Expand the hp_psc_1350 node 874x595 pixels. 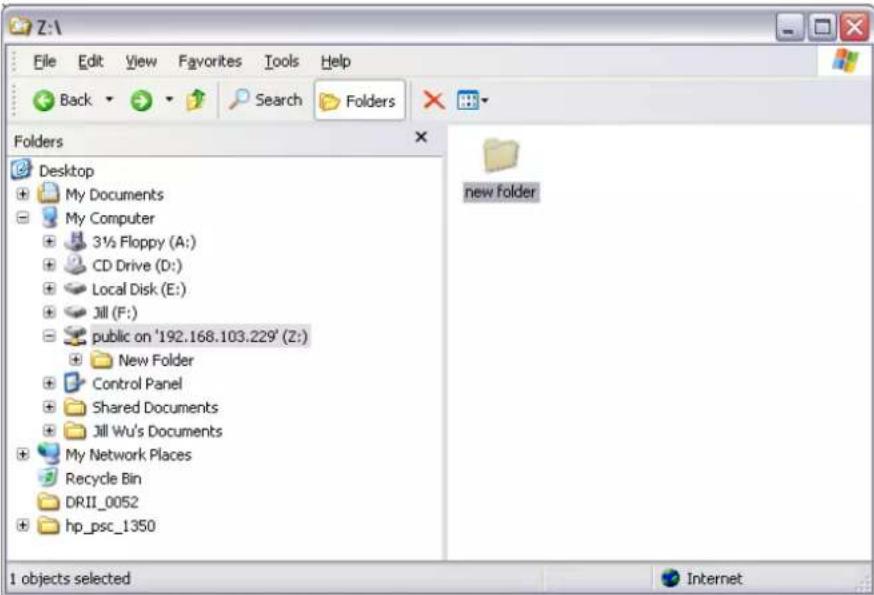(22, 526)
